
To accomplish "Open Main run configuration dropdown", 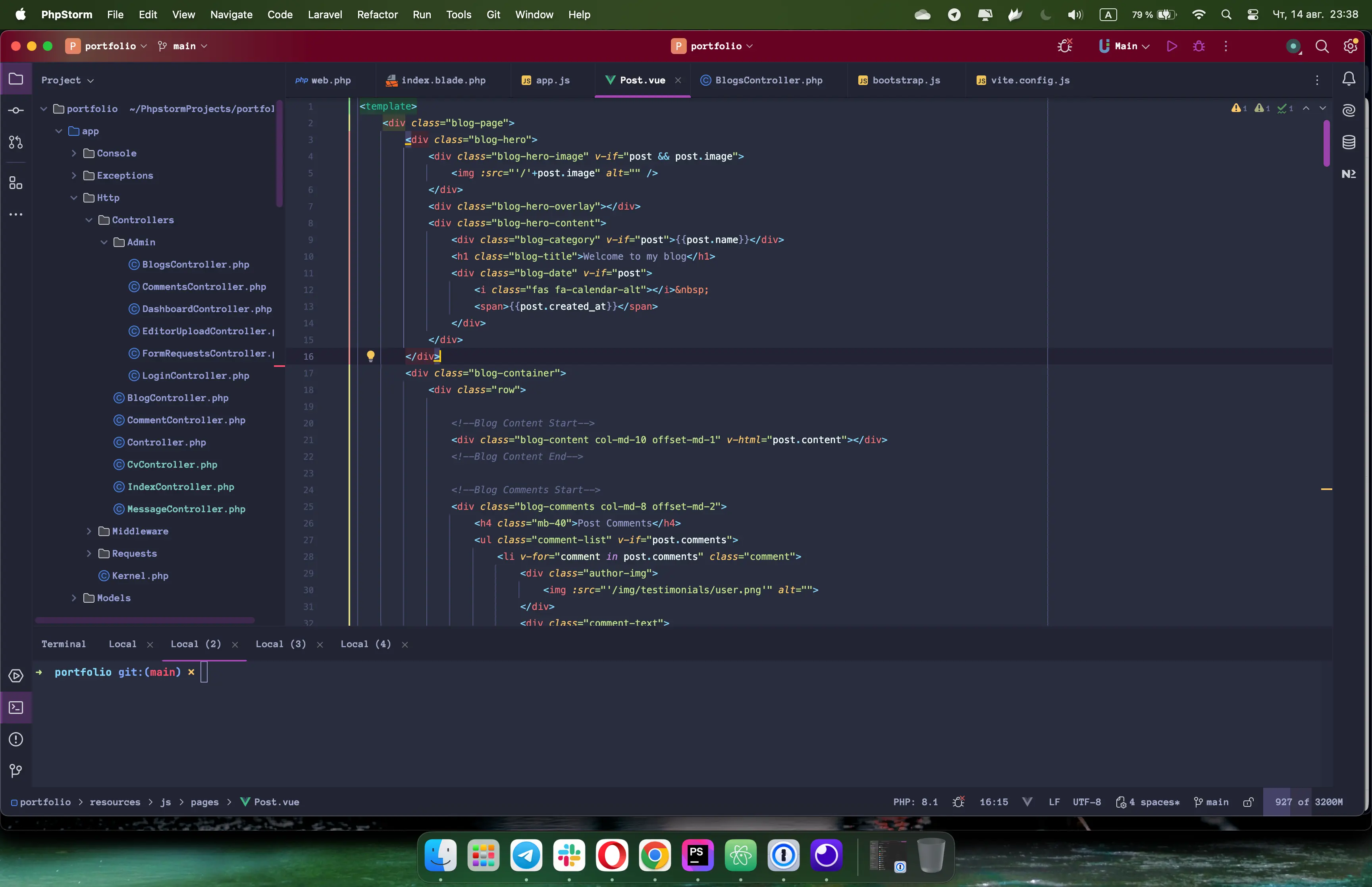I will coord(1124,46).
